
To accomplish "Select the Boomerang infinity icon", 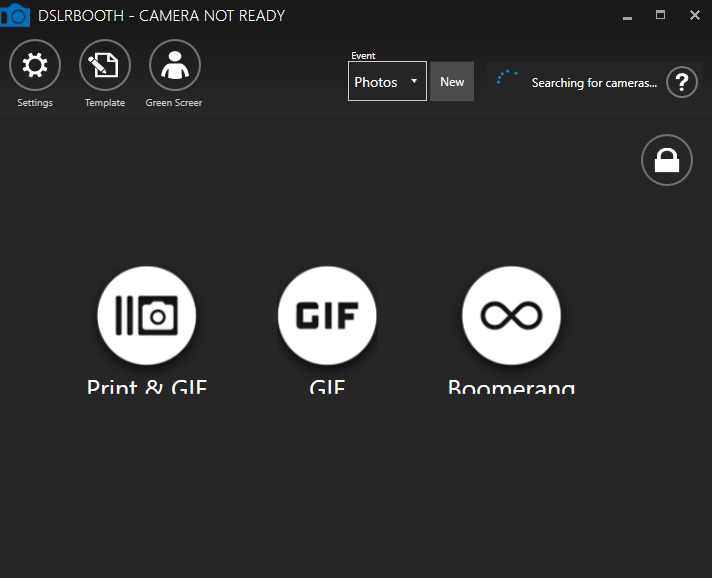I will [x=511, y=316].
